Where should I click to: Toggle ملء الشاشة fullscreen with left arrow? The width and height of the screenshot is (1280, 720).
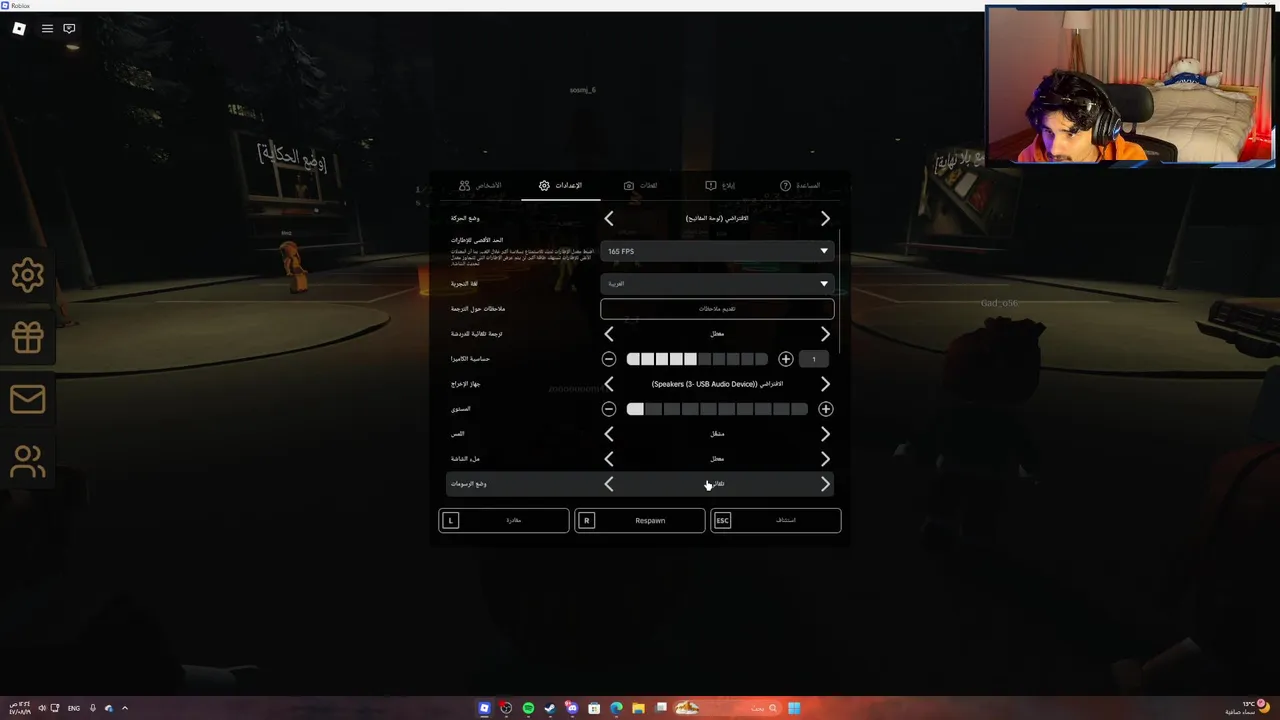point(609,459)
